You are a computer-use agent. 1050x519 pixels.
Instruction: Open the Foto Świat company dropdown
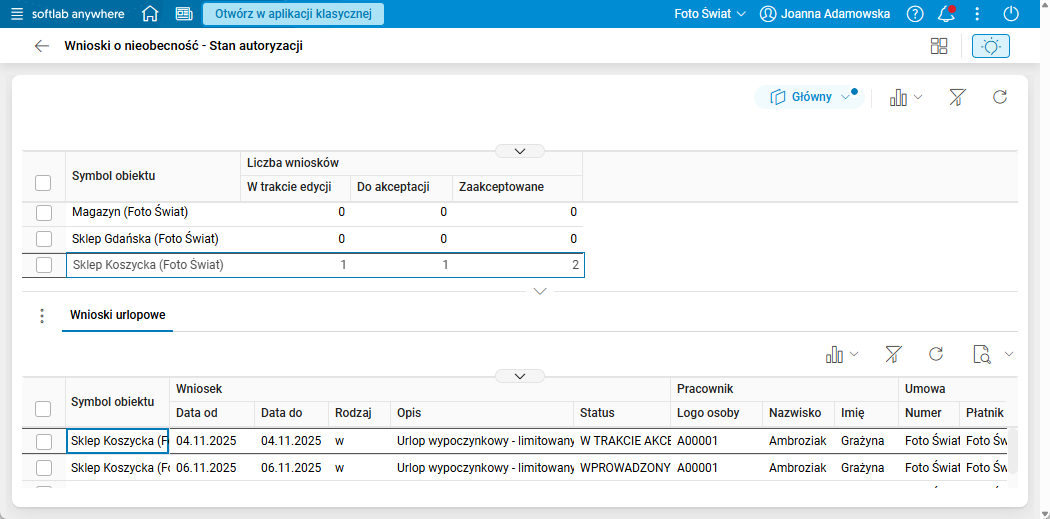coord(710,14)
